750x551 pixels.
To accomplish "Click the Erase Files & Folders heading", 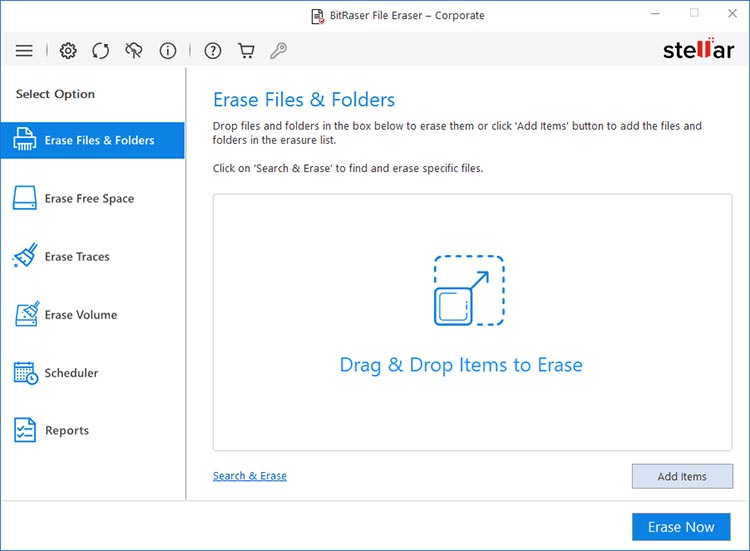I will (x=304, y=100).
